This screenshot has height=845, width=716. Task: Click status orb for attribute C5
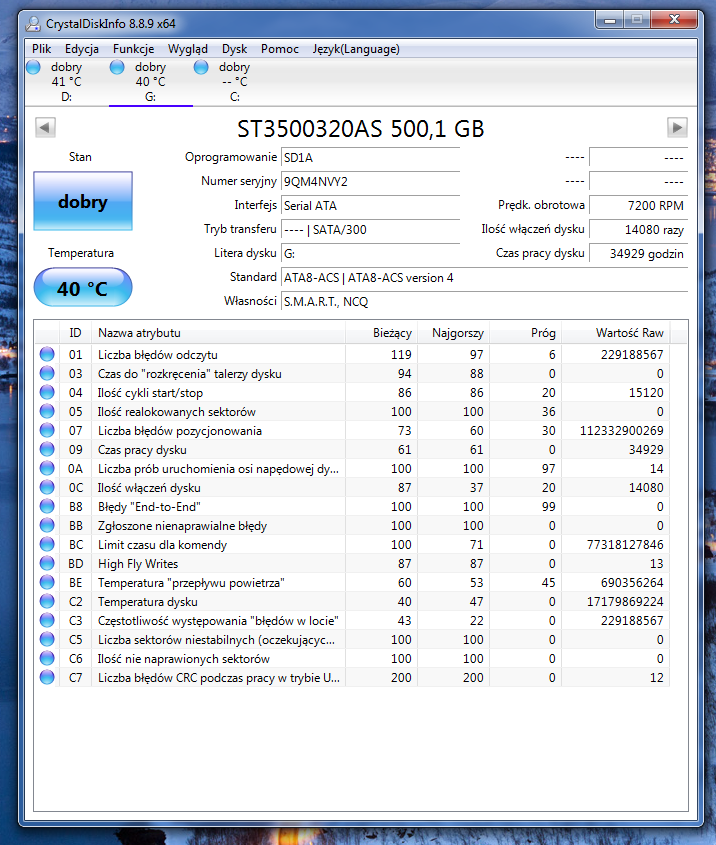click(47, 639)
